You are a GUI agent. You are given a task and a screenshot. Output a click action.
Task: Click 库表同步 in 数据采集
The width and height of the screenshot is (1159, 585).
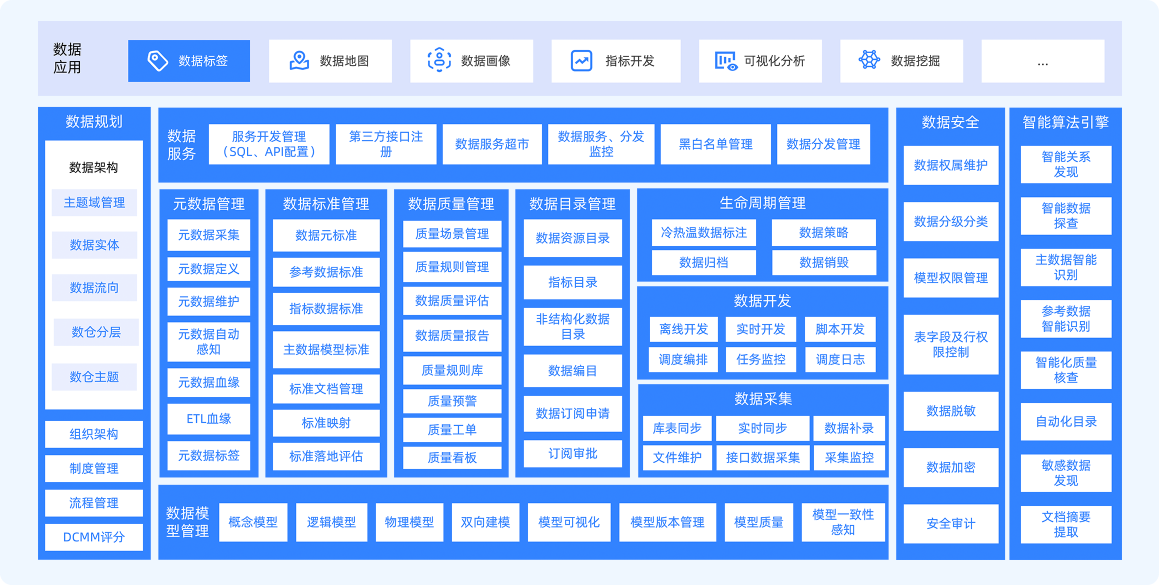pos(678,428)
